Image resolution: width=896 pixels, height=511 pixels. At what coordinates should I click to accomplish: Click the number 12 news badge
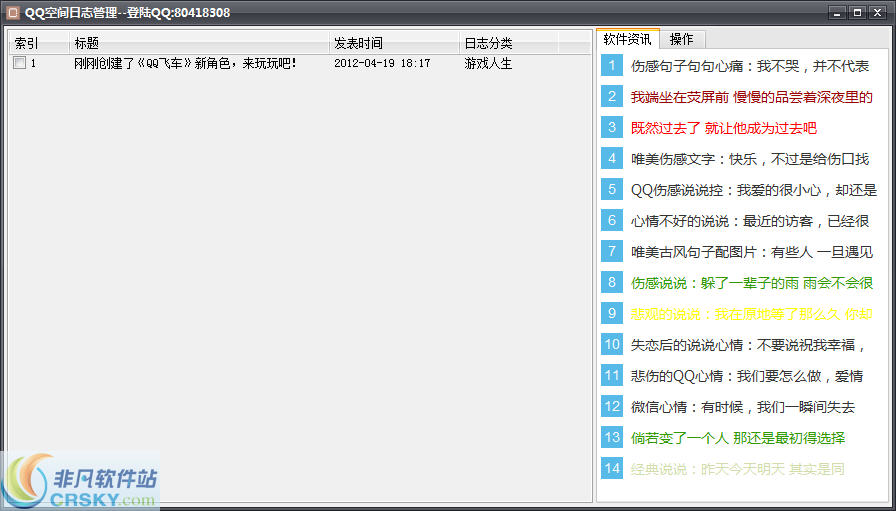(612, 406)
